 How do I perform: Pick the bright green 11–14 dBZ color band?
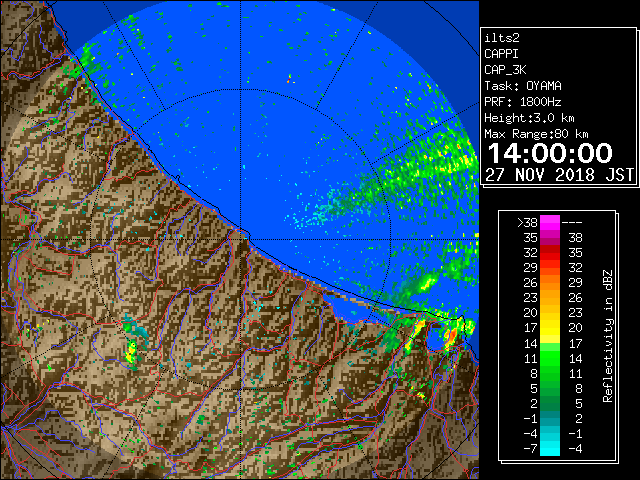tap(550, 358)
